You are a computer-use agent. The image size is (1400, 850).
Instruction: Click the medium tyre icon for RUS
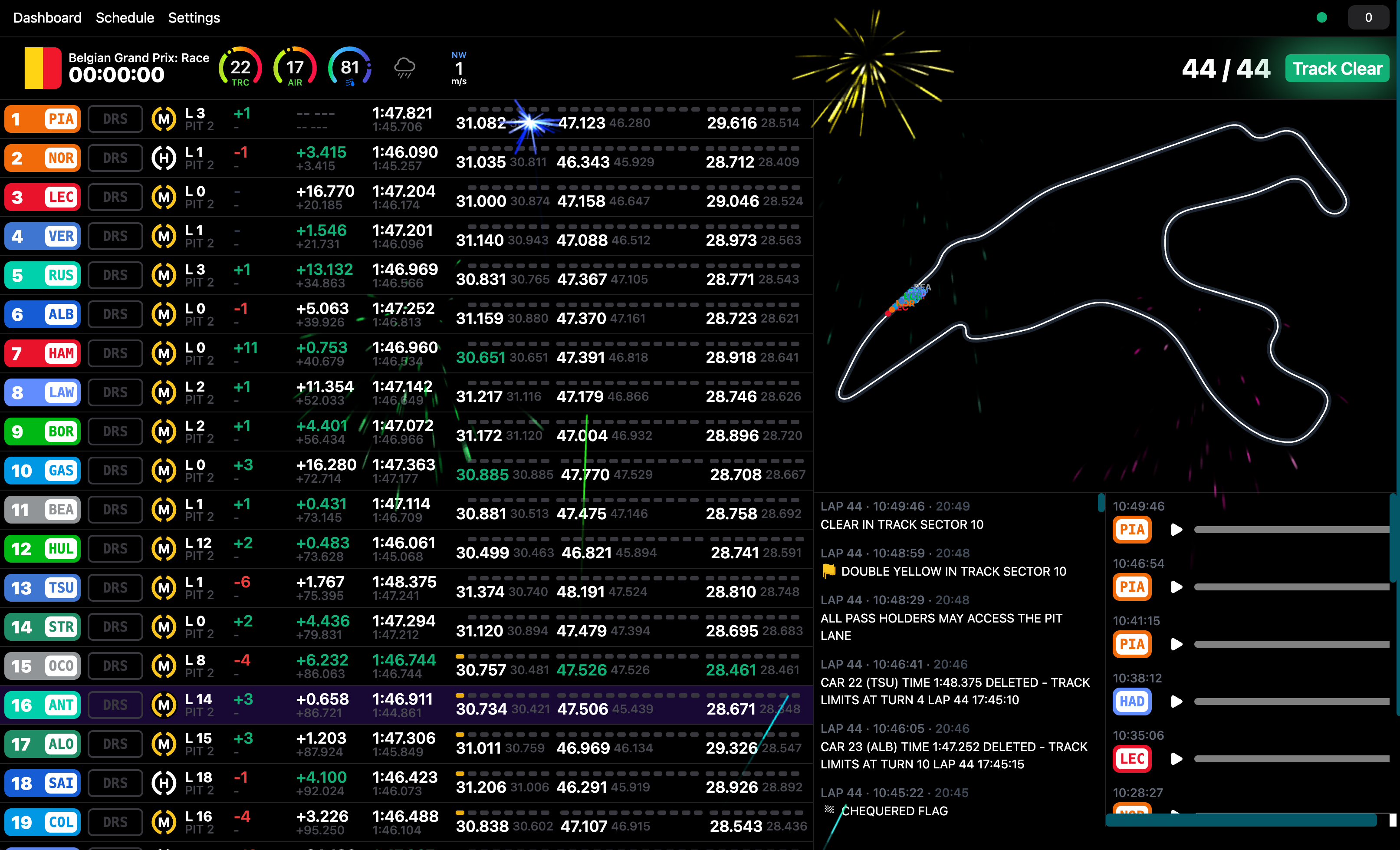pyautogui.click(x=164, y=276)
